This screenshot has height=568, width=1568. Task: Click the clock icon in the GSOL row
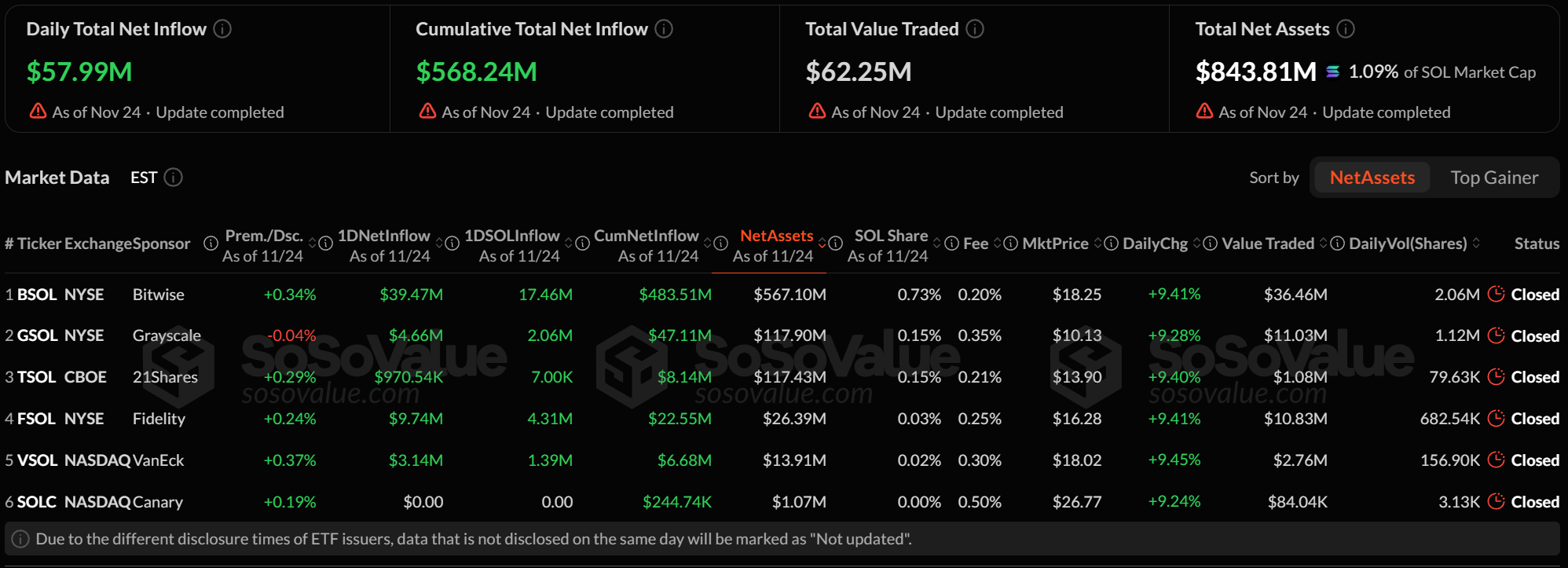pos(1497,335)
